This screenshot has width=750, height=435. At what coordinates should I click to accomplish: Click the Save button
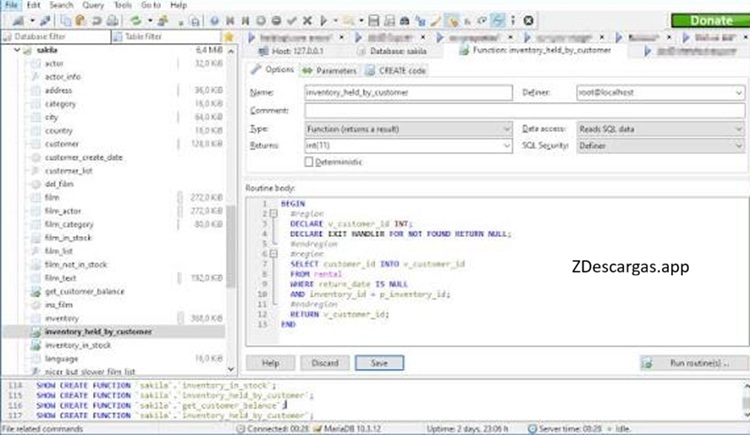pyautogui.click(x=379, y=363)
